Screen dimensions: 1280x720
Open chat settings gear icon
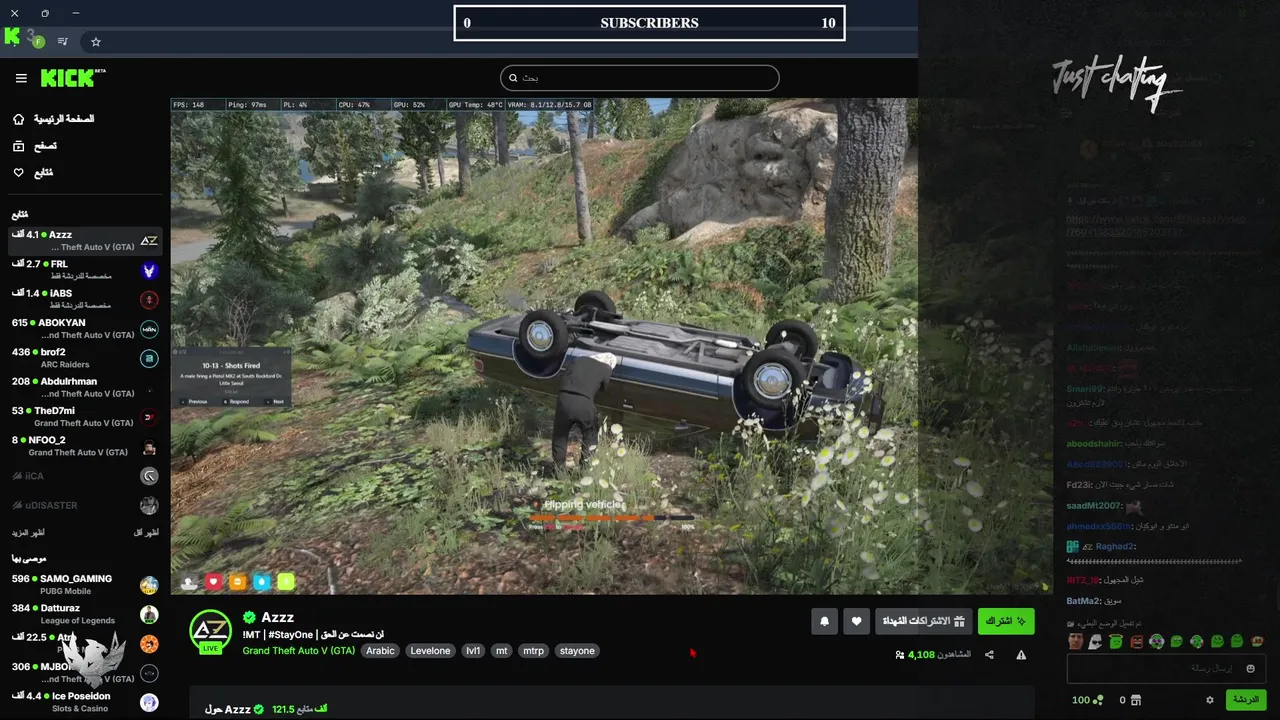coord(1209,700)
